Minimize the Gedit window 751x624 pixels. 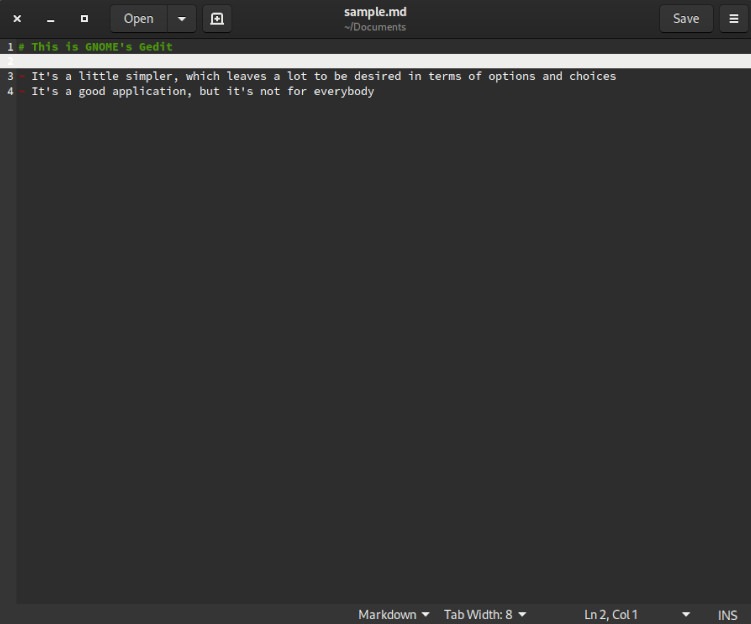click(x=50, y=18)
